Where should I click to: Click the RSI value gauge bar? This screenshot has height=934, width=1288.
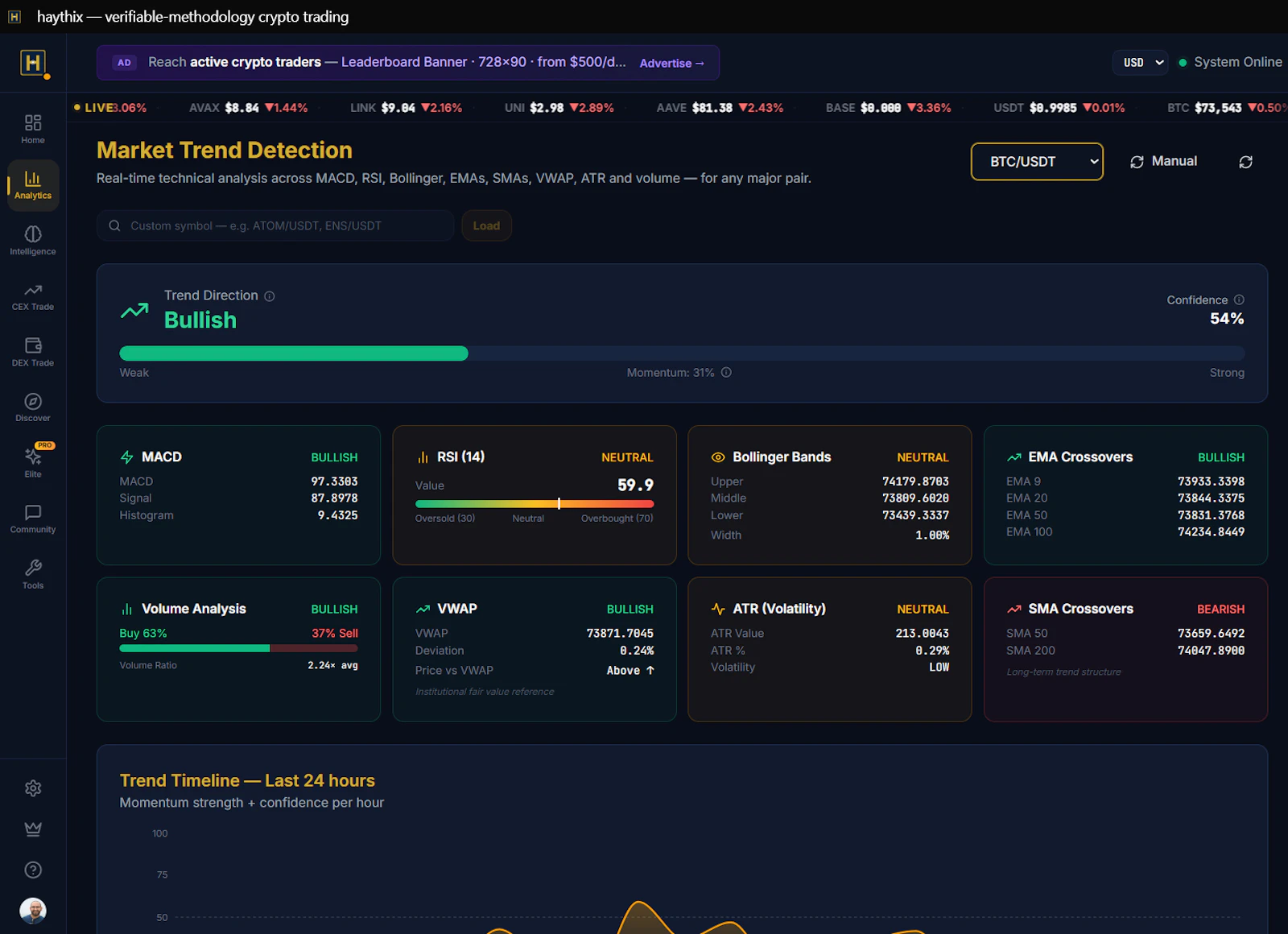535,504
